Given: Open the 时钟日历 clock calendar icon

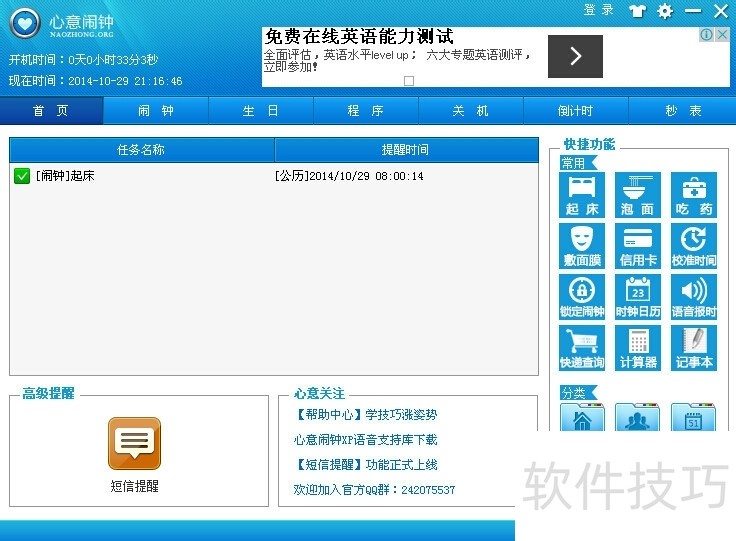Looking at the screenshot, I should click(637, 297).
